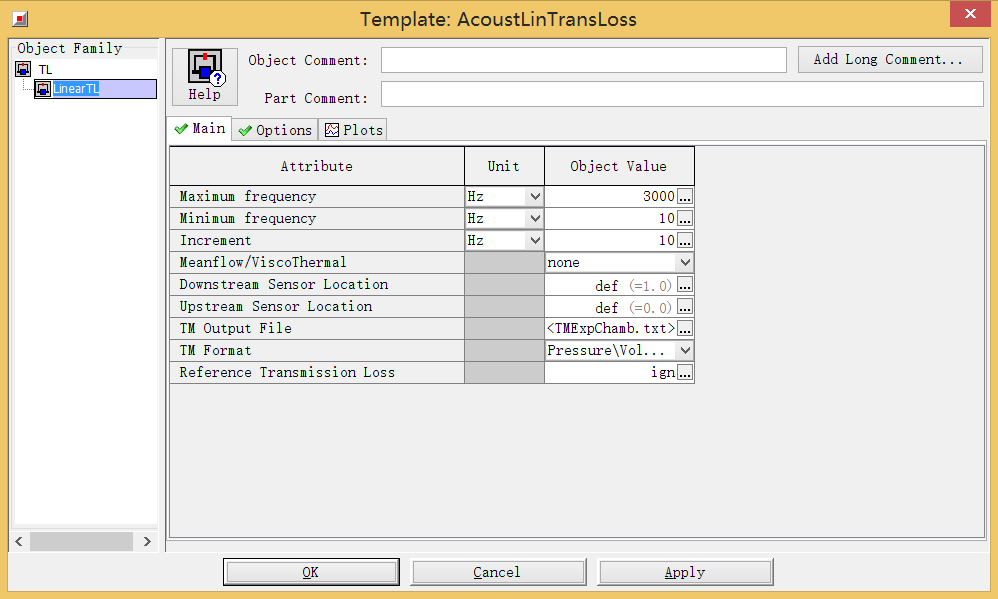Open the TM Format dropdown

pyautogui.click(x=685, y=351)
